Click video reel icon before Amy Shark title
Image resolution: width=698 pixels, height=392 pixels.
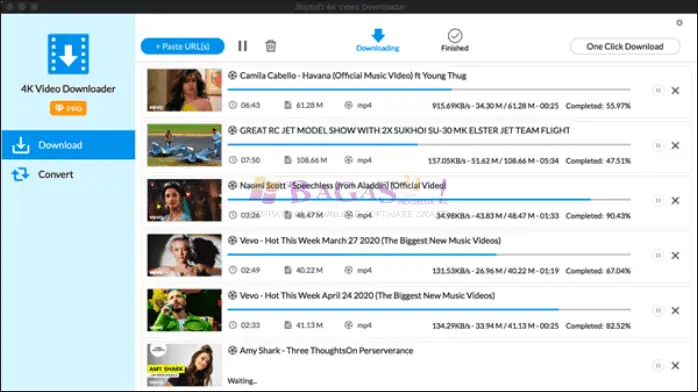(x=232, y=350)
